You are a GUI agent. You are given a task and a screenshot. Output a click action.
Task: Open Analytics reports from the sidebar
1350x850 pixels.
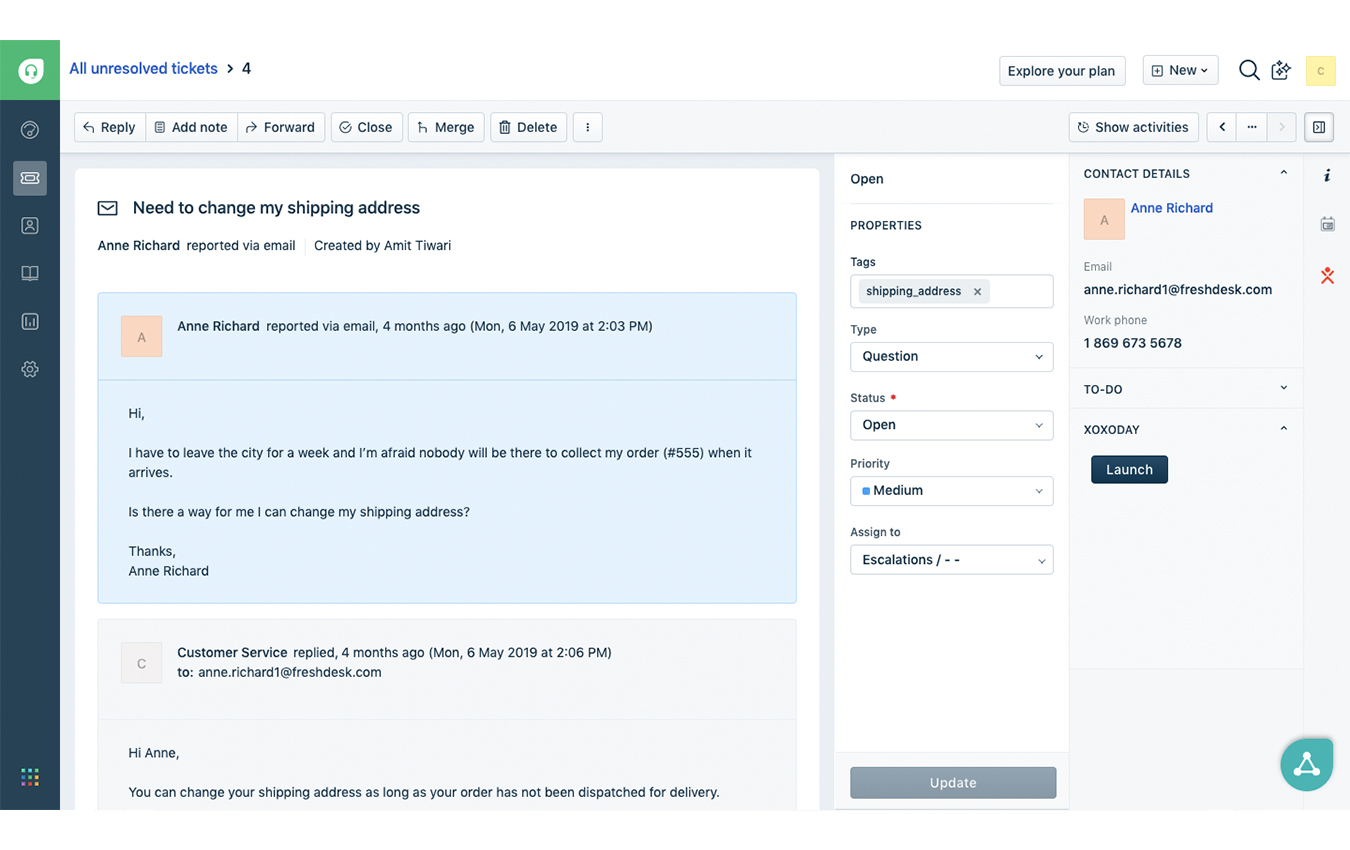30,321
